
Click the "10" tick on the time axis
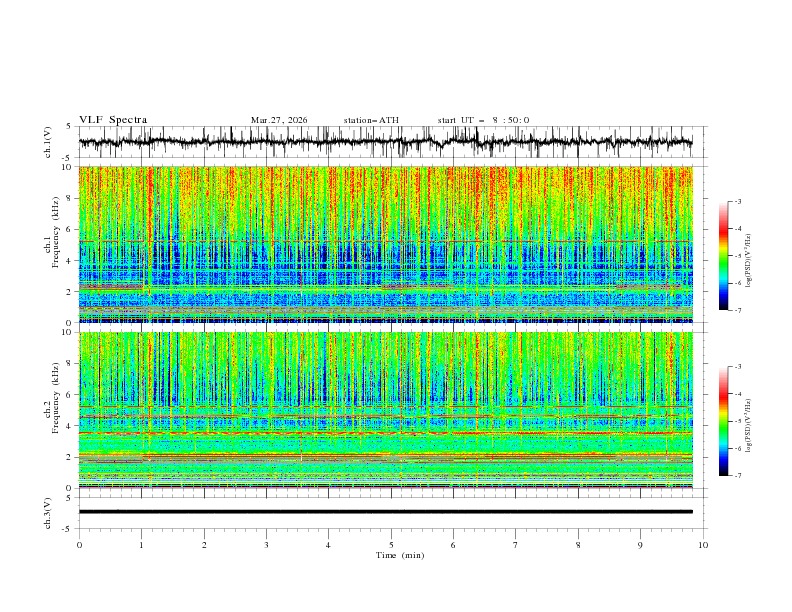(x=703, y=545)
